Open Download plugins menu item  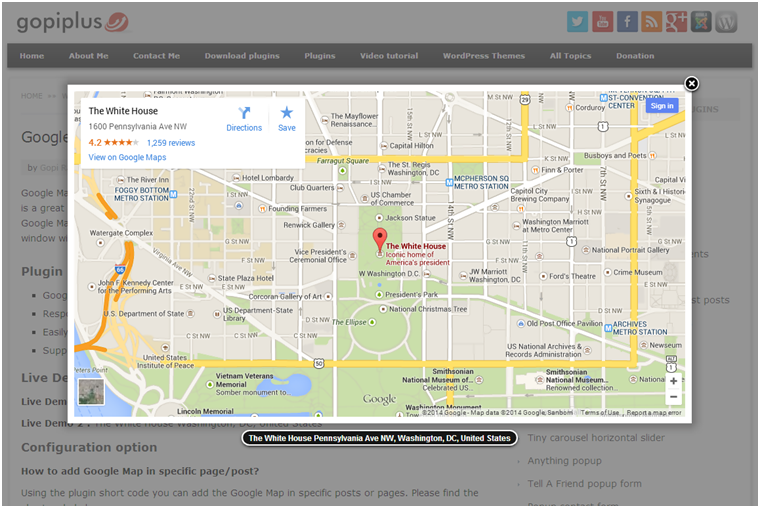[242, 56]
